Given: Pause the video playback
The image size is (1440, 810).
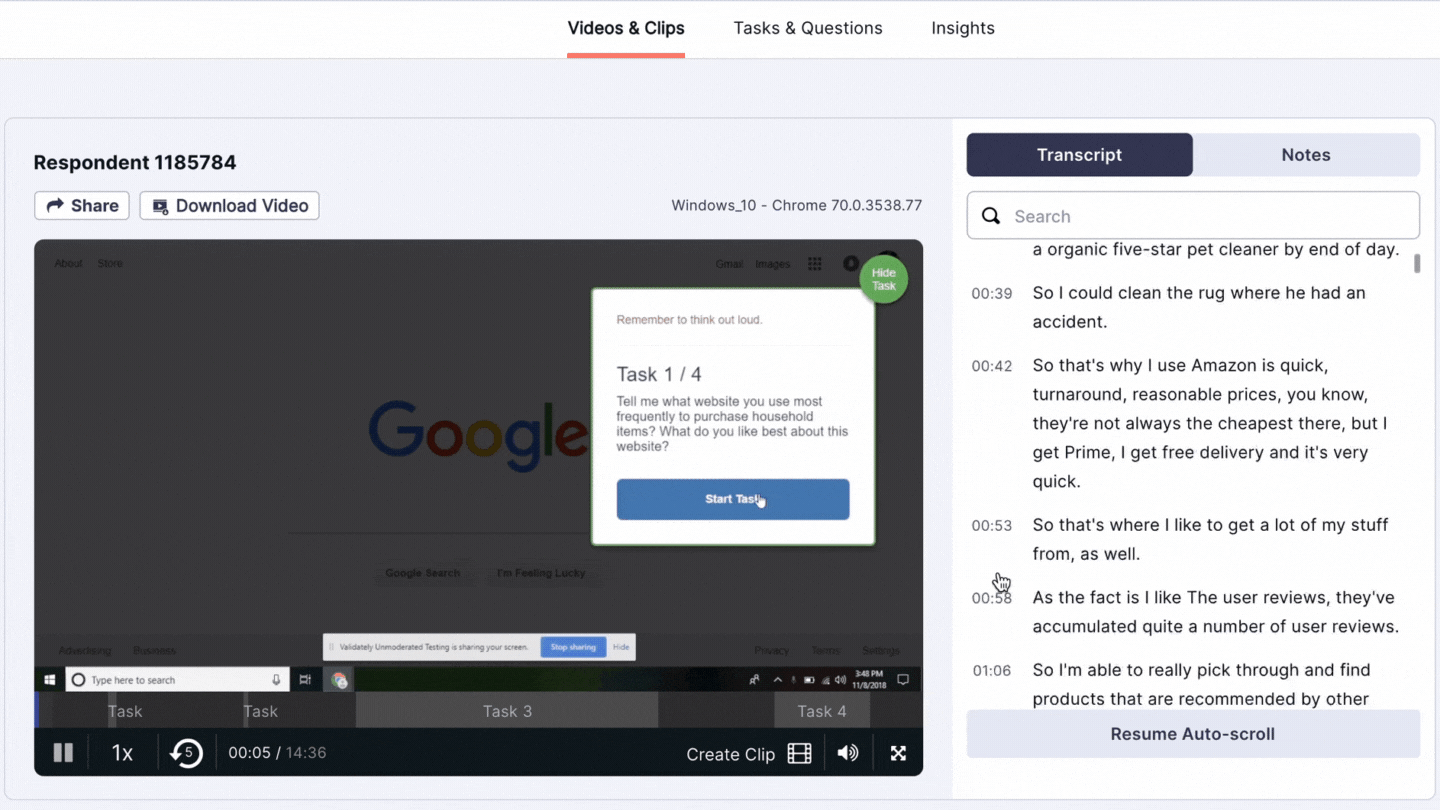Looking at the screenshot, I should [63, 753].
